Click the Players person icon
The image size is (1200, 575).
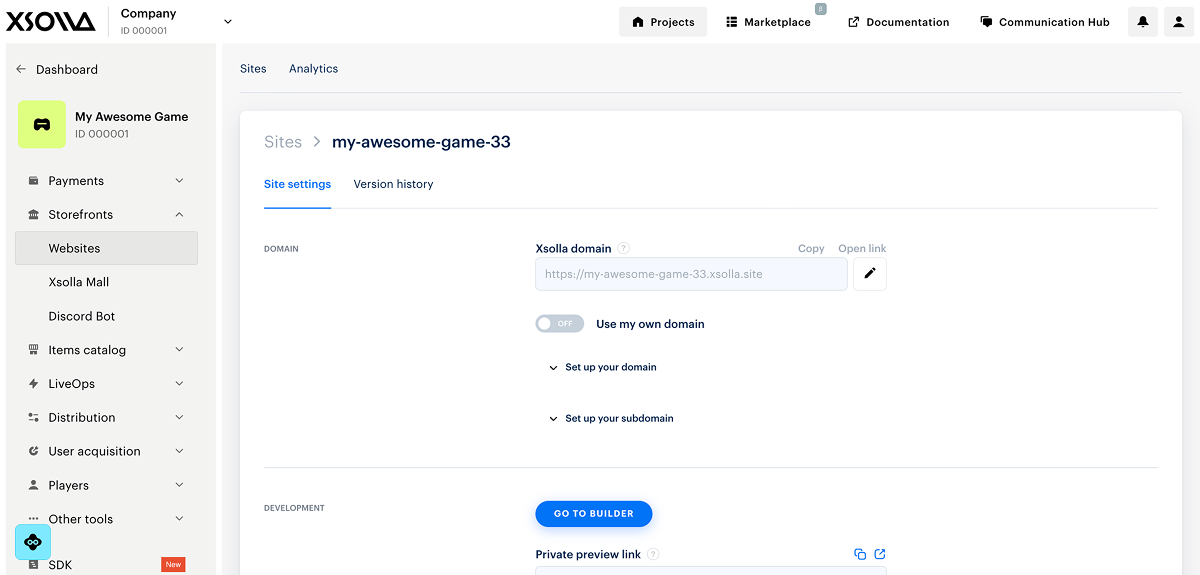pos(34,486)
